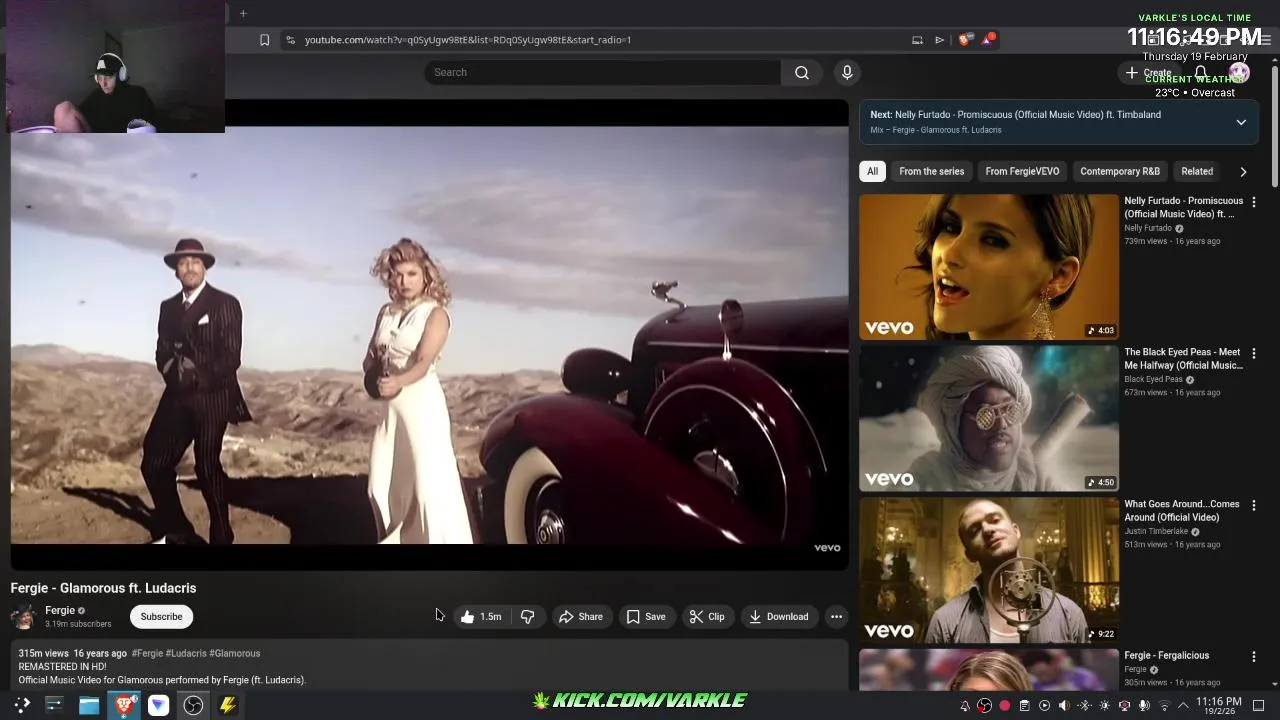Click the Share button
The image size is (1280, 720).
tap(581, 617)
